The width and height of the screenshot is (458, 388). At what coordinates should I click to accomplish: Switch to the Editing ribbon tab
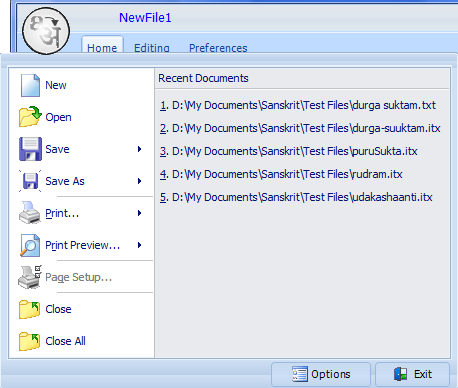tap(152, 48)
